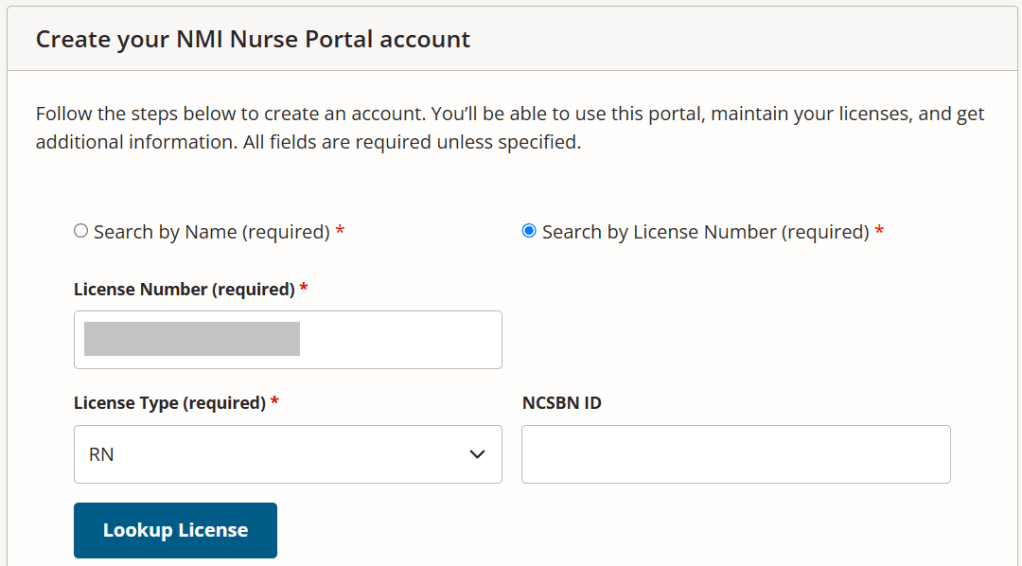
Task: Click the greyed-out value inside License Number field
Action: [192, 339]
